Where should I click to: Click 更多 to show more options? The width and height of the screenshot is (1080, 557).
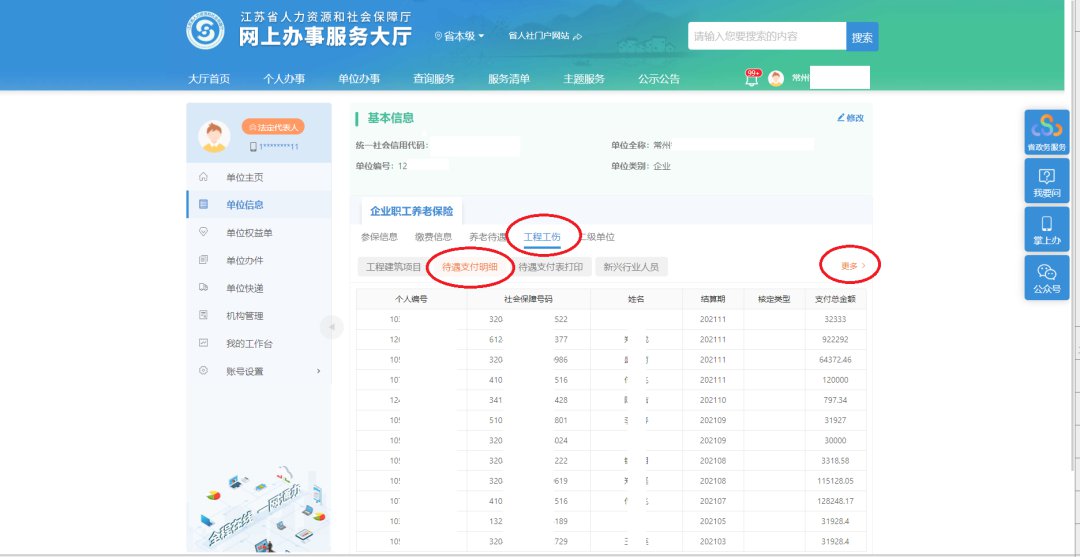852,266
